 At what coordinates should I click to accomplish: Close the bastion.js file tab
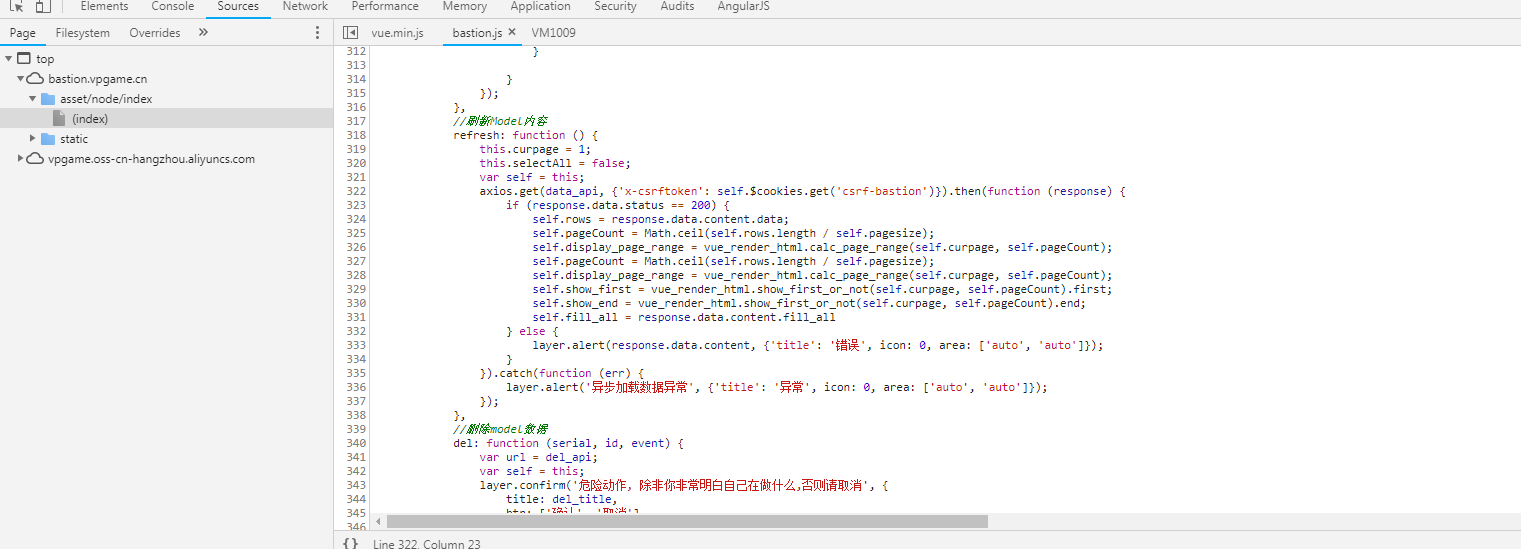(x=512, y=32)
